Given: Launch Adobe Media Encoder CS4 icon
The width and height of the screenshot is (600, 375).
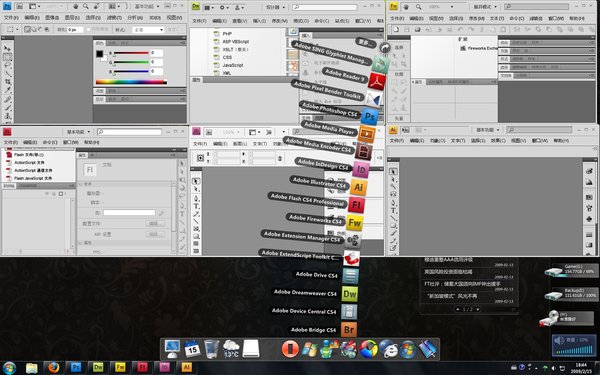Looking at the screenshot, I should pyautogui.click(x=363, y=152).
